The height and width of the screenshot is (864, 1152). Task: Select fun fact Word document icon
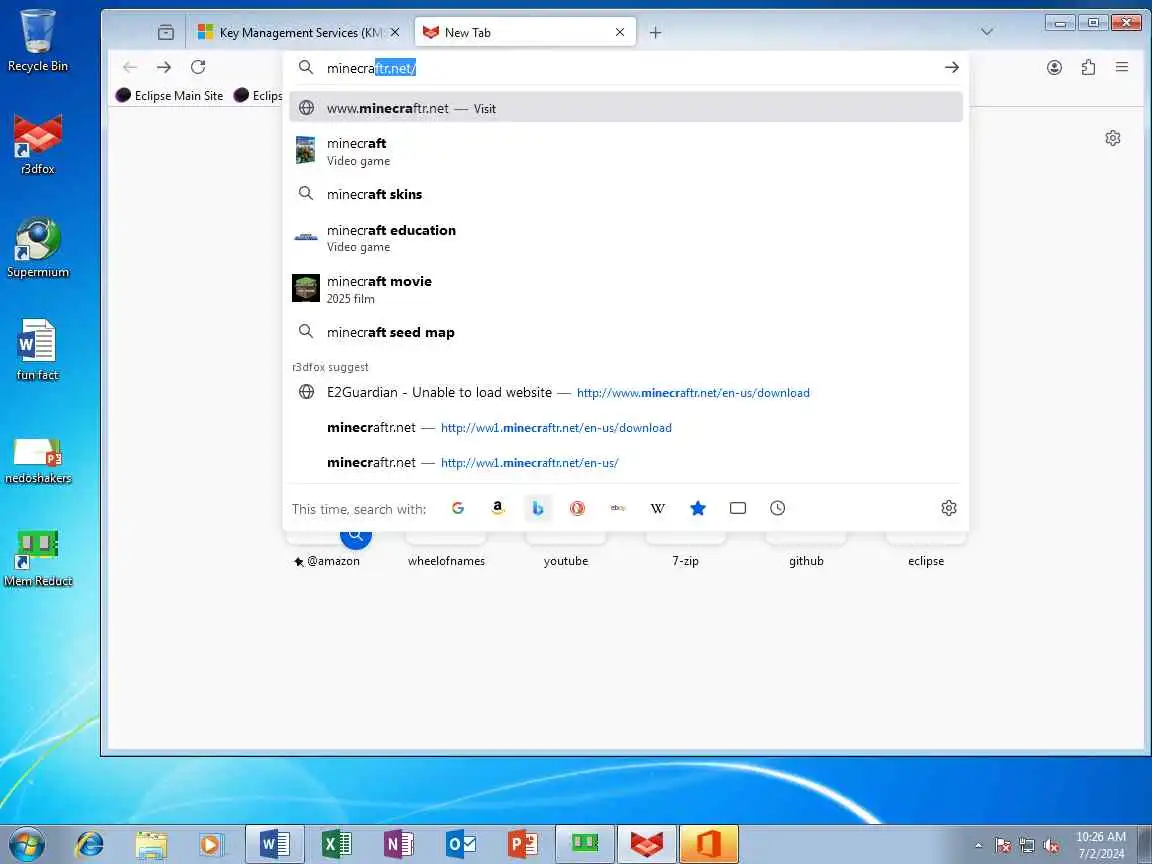(37, 350)
